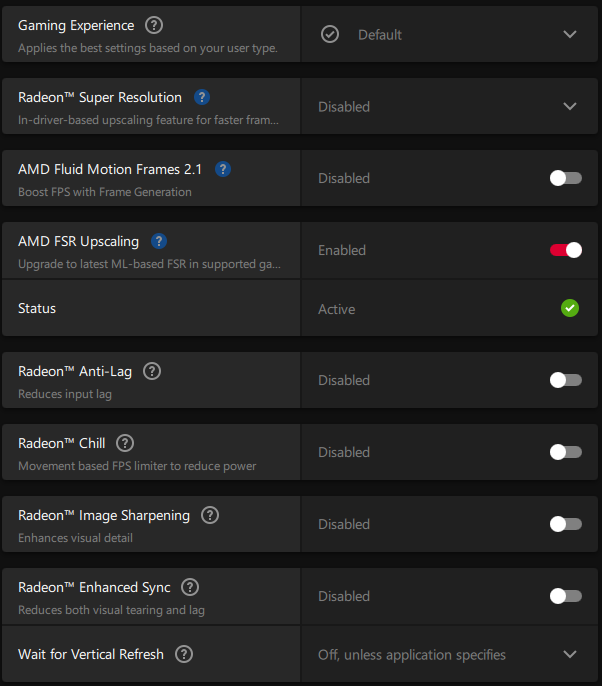Open Wait for Vertical Refresh help icon

pos(184,654)
